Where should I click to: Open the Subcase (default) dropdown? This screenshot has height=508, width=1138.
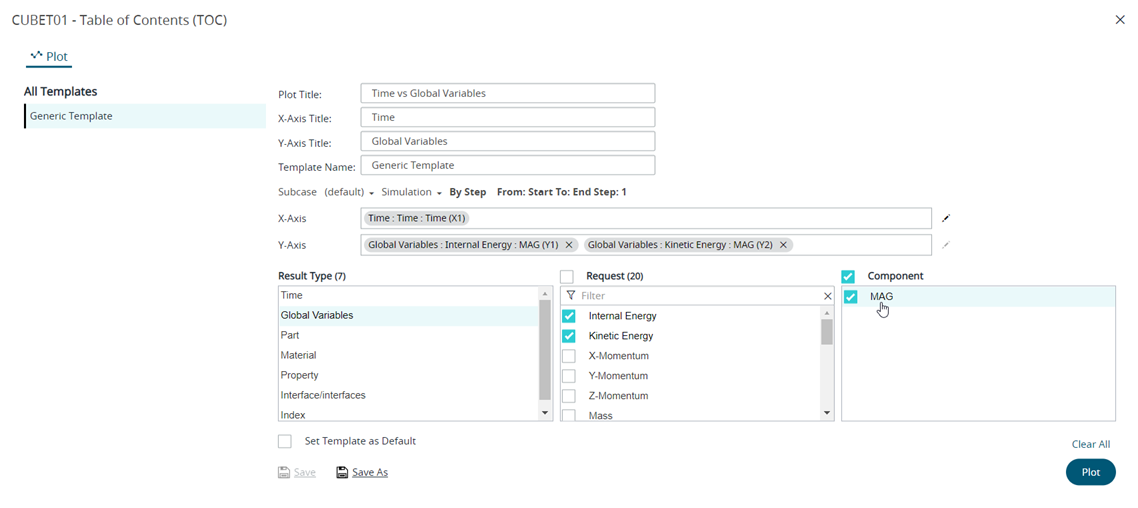[349, 192]
